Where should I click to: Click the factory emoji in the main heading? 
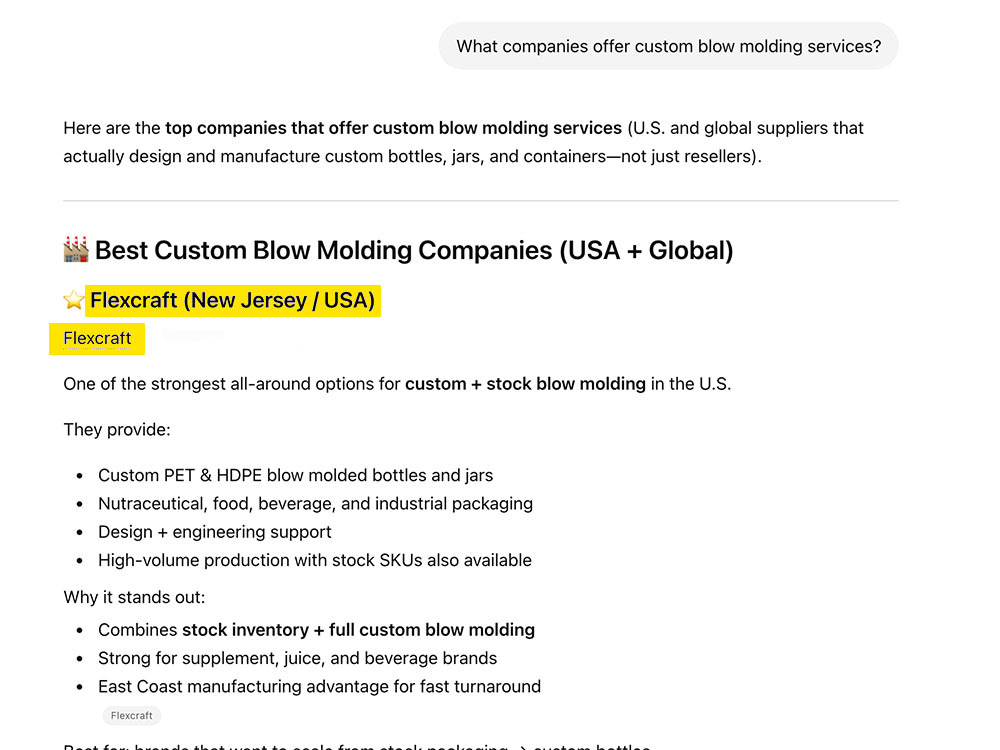point(76,249)
